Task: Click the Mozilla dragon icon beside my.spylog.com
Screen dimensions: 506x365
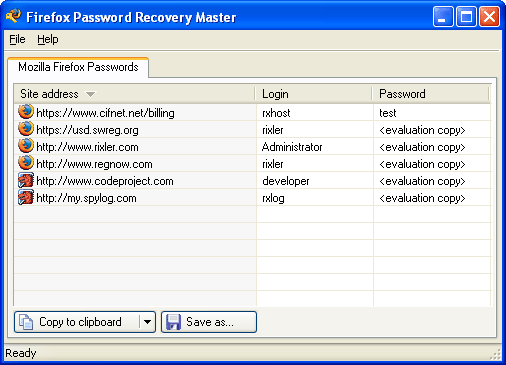Action: 26,197
